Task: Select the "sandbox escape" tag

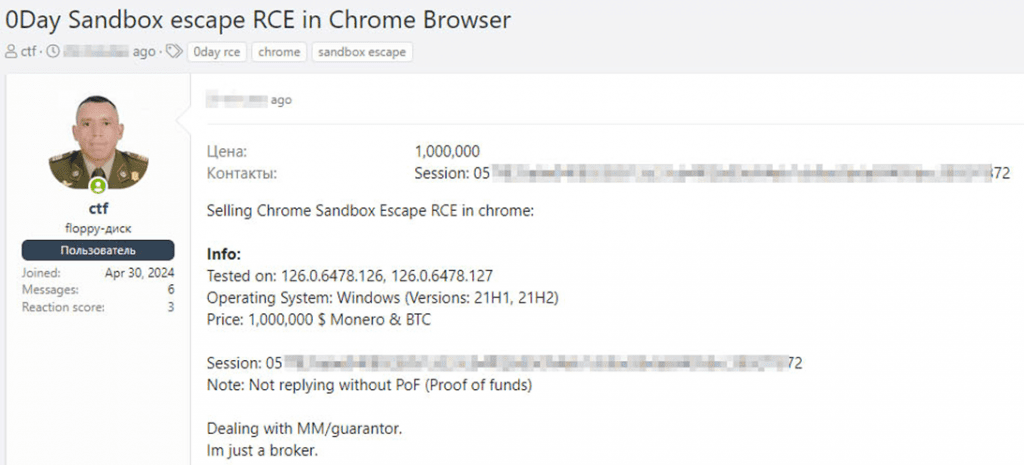Action: point(361,52)
